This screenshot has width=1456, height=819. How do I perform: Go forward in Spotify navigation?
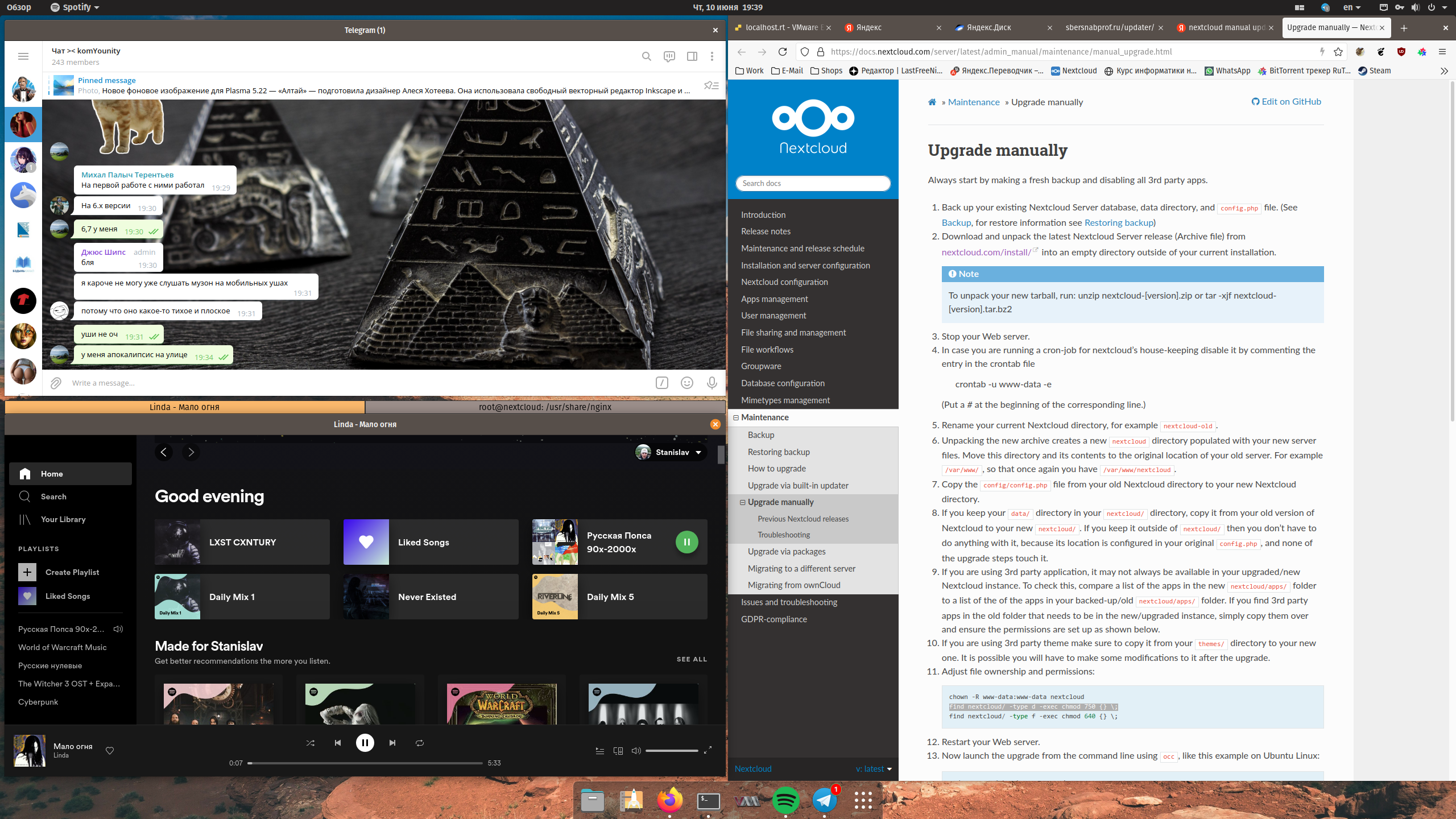pyautogui.click(x=191, y=452)
